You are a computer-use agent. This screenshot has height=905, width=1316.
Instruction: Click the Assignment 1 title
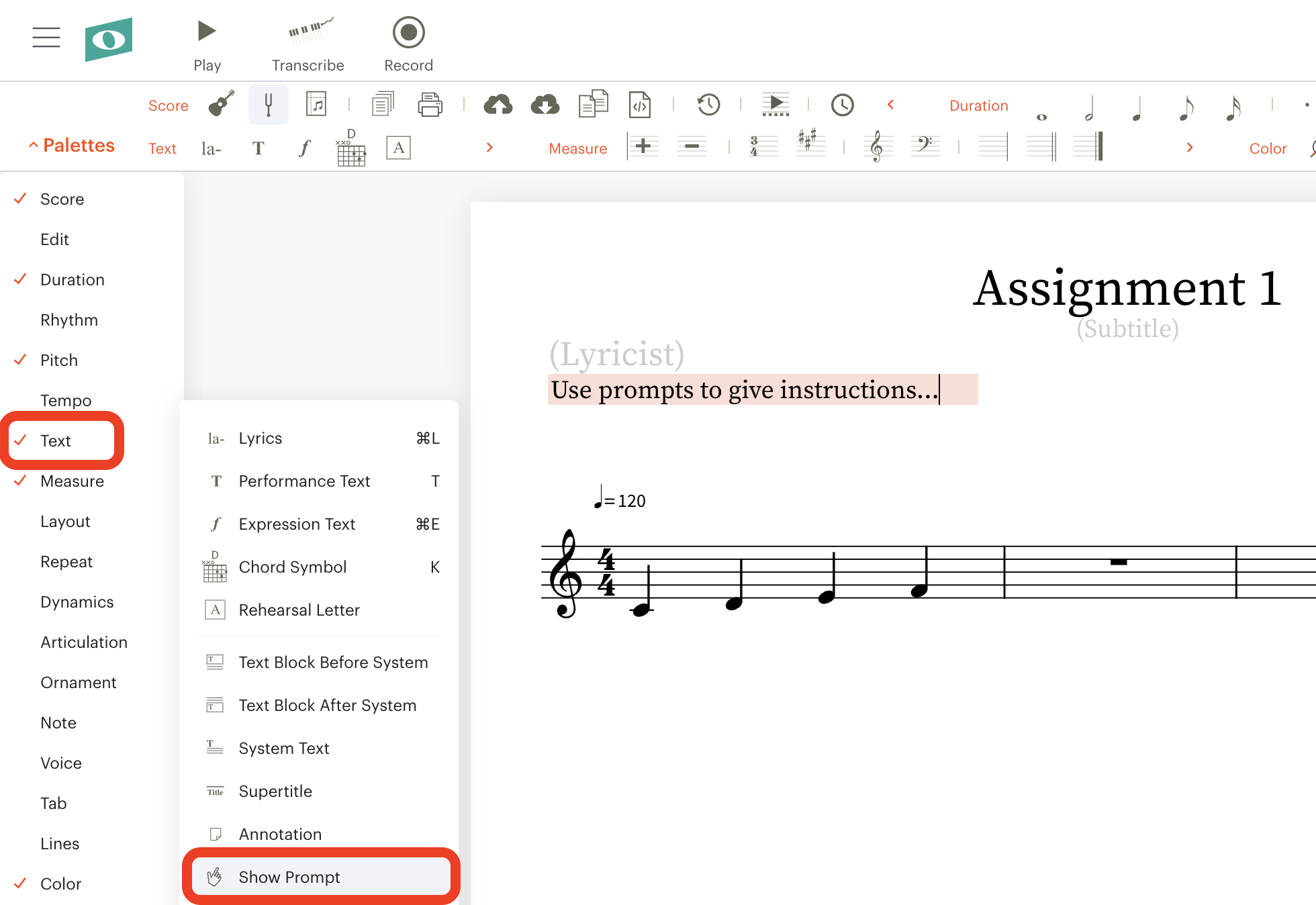(1127, 289)
